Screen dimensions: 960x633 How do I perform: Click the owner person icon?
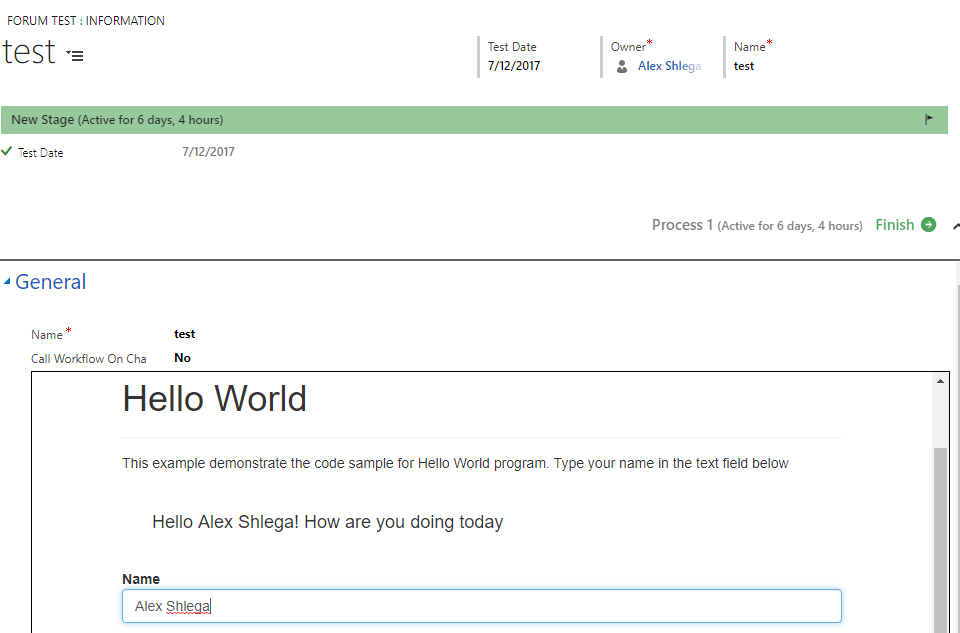(x=621, y=66)
